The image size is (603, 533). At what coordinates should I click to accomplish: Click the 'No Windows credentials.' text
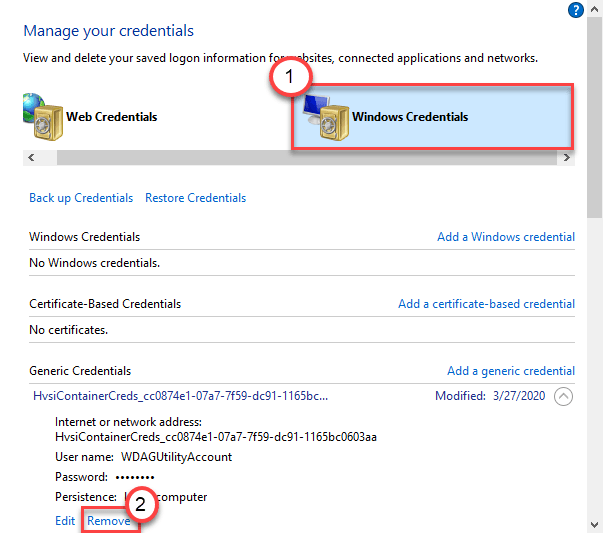coord(94,263)
